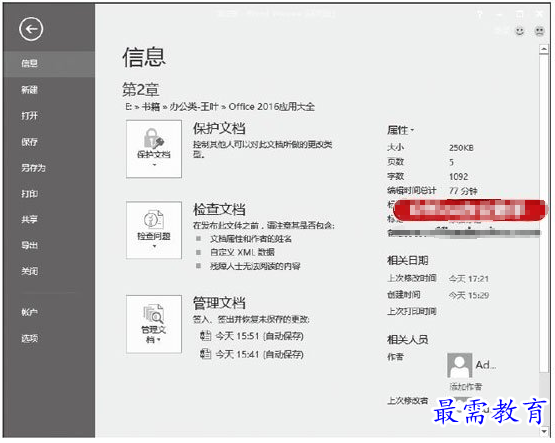The image size is (555, 443).
Task: Click the back arrow circle button
Action: (x=31, y=29)
